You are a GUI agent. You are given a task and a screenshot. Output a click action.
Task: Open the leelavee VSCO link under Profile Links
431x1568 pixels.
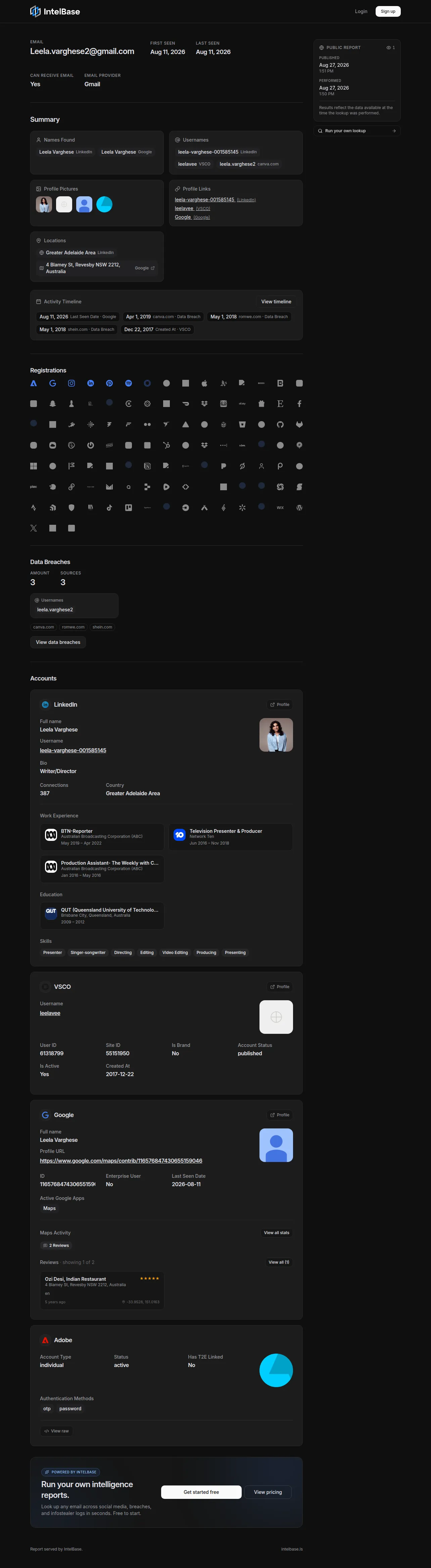[x=192, y=208]
